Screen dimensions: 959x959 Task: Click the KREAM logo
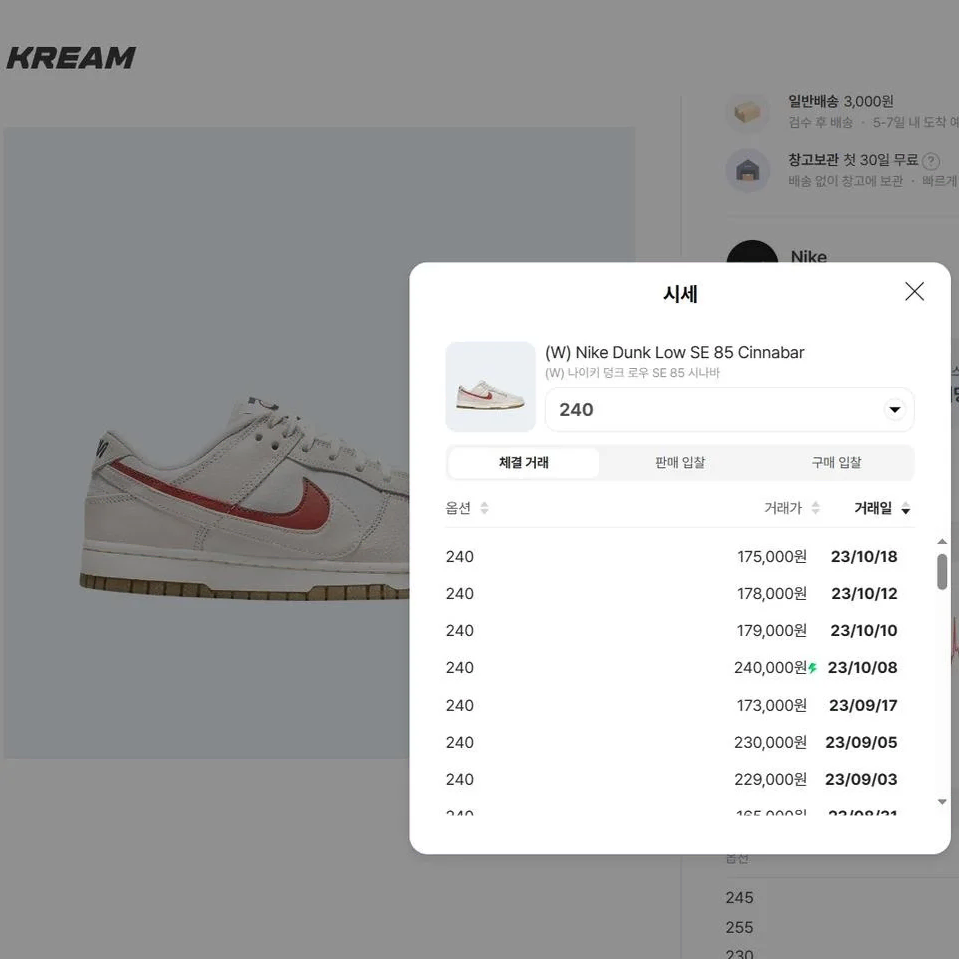[71, 58]
